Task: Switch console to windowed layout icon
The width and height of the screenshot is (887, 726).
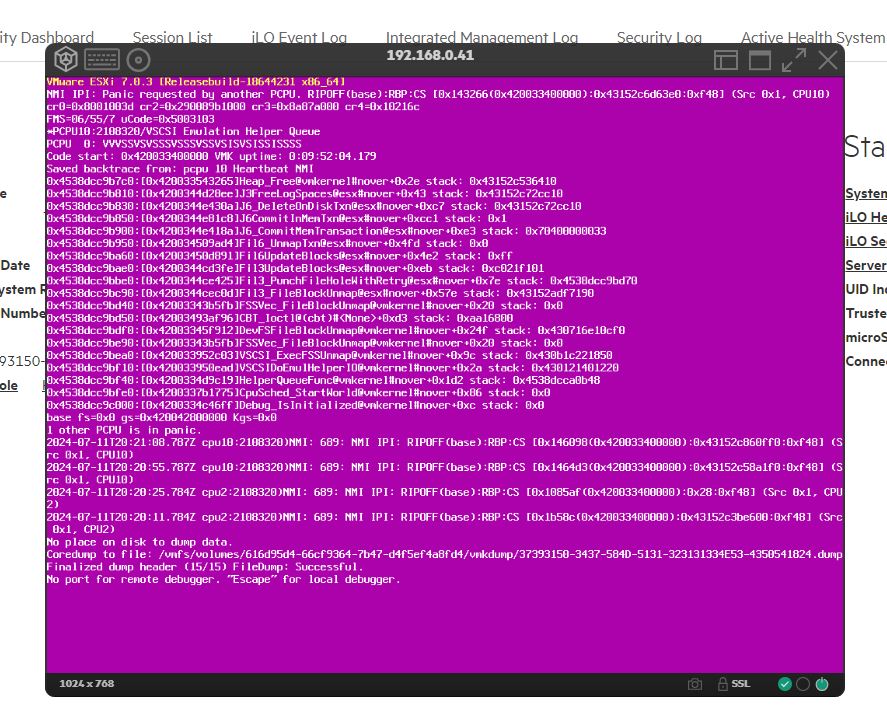Action: coord(760,60)
